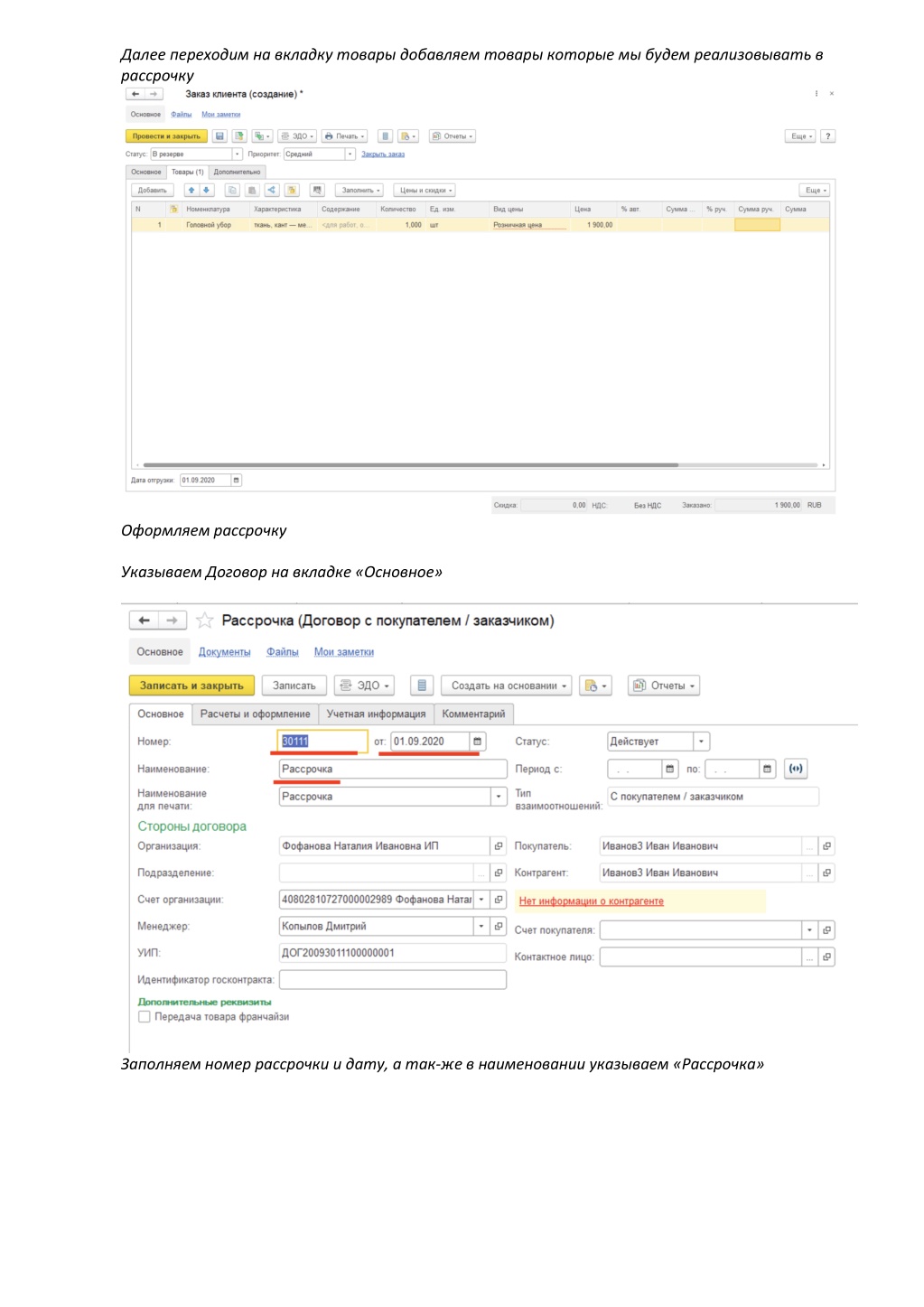Screen dimensions: 924x1307
Task: Expand Наименование для печати dropdown arrow
Action: point(499,797)
